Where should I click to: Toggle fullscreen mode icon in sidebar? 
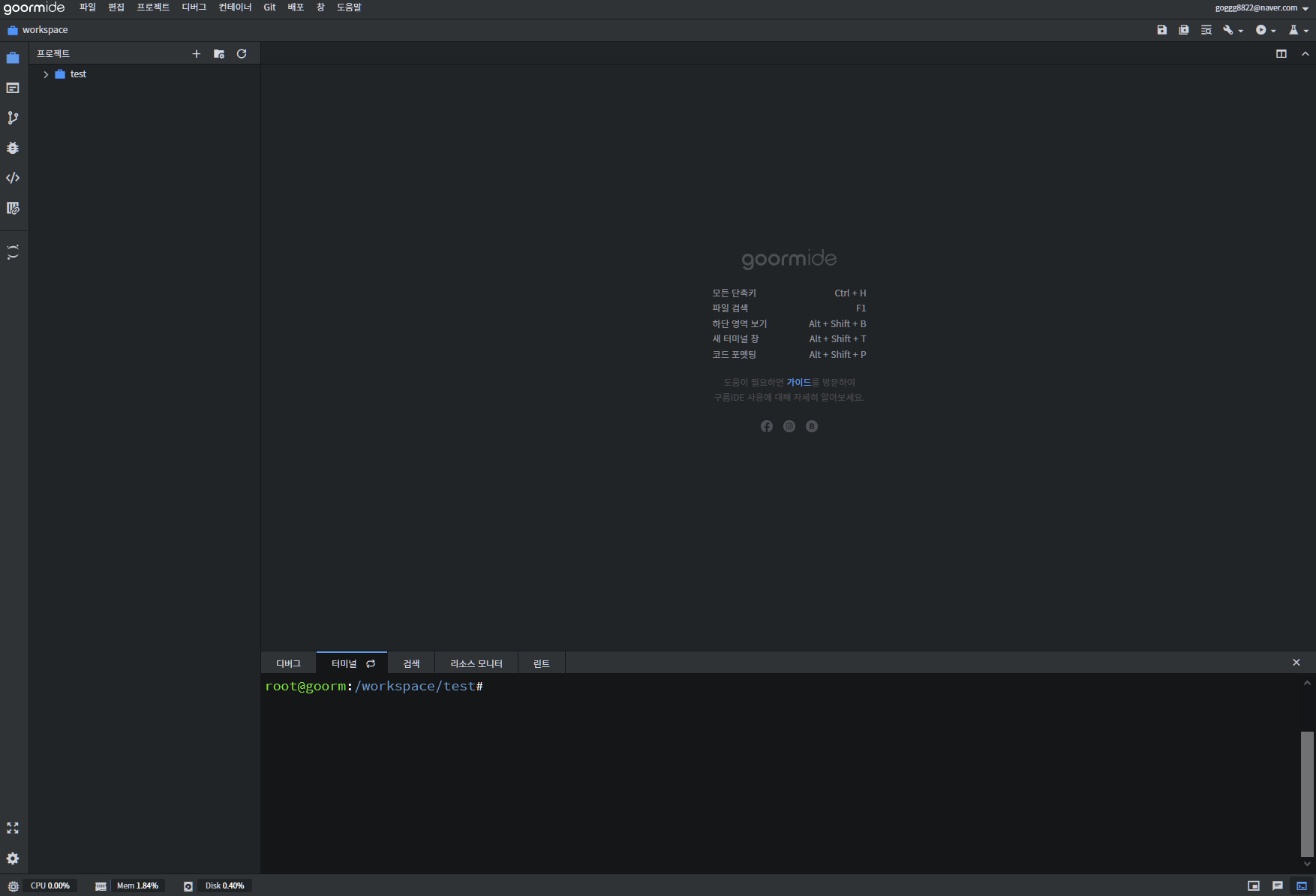click(13, 828)
